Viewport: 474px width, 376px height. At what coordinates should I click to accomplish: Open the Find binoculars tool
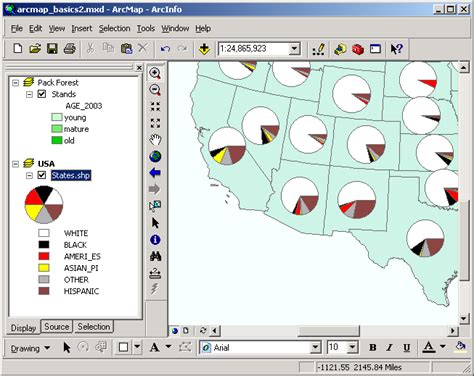tap(155, 256)
